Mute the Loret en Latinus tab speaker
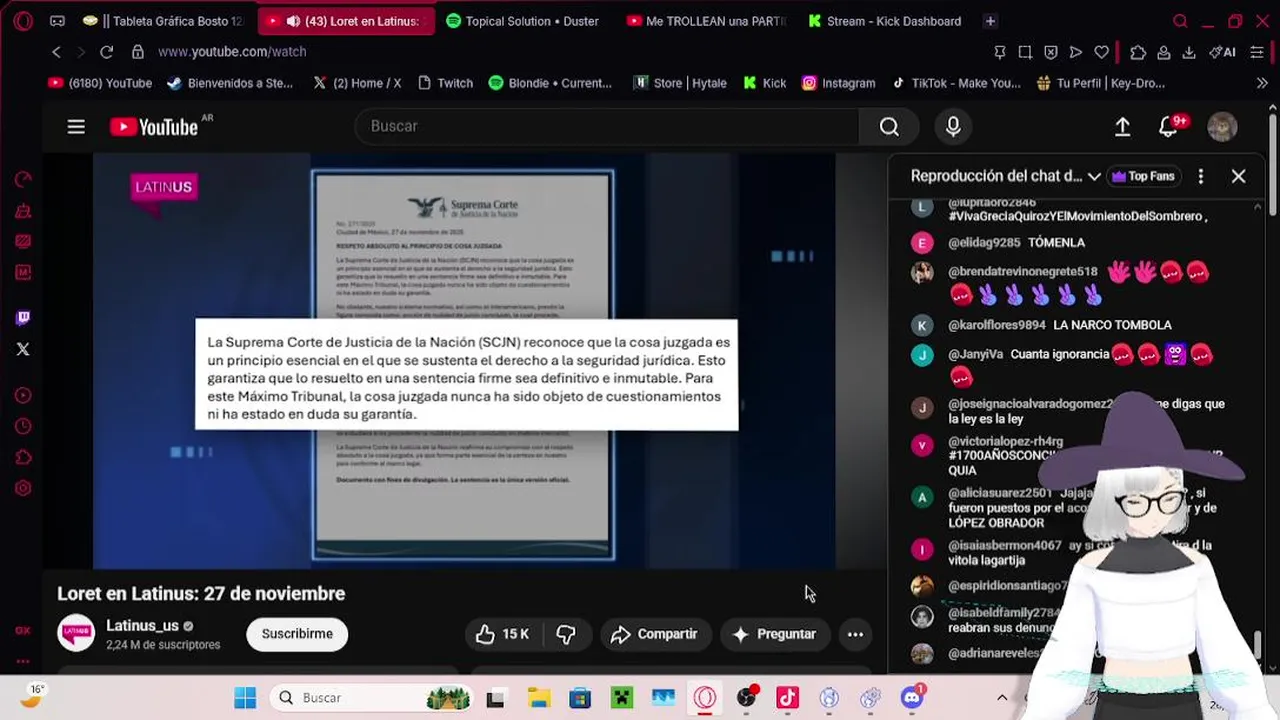This screenshot has width=1280, height=720. click(292, 21)
